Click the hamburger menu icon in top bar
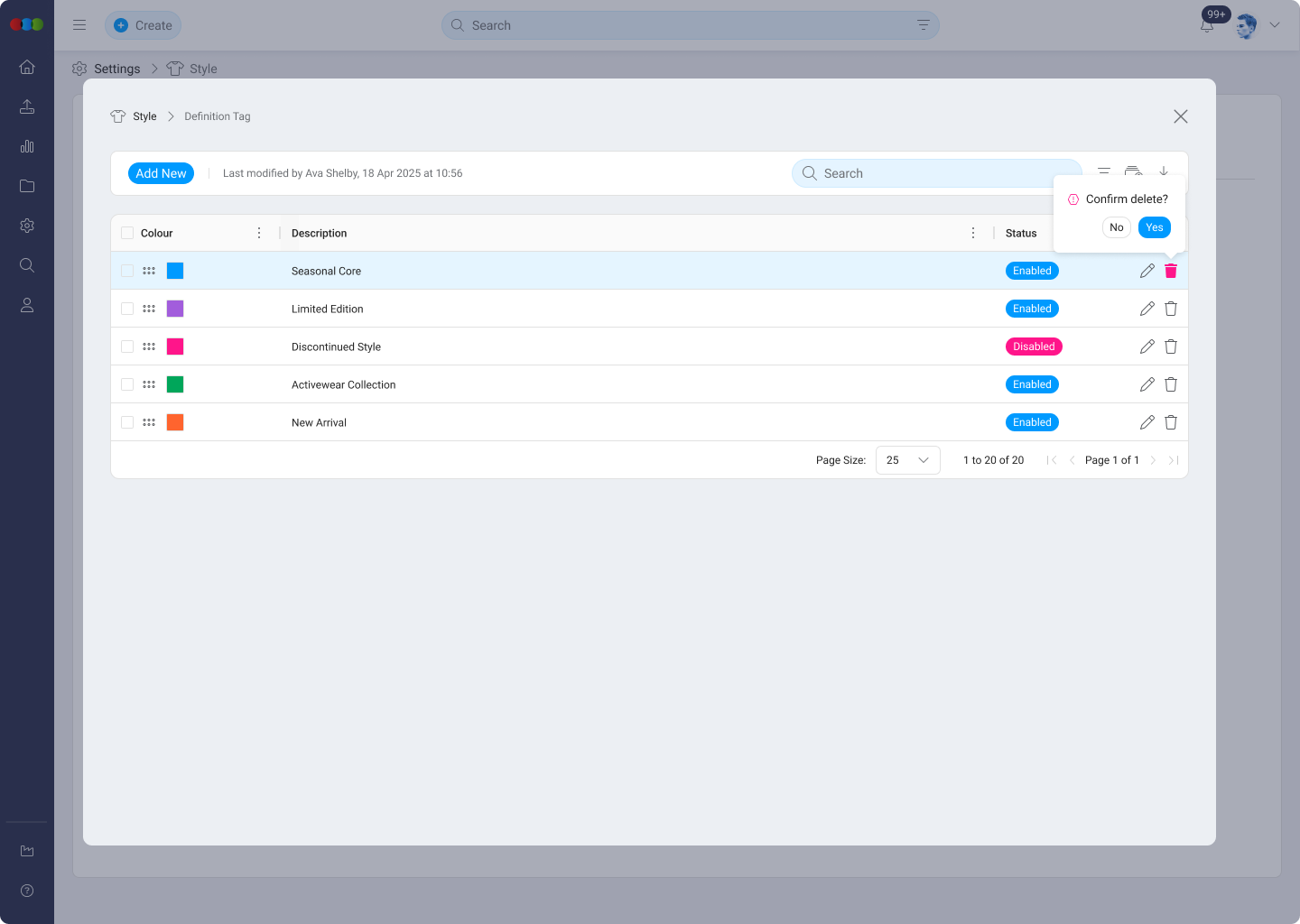Viewport: 1300px width, 924px height. coord(79,25)
